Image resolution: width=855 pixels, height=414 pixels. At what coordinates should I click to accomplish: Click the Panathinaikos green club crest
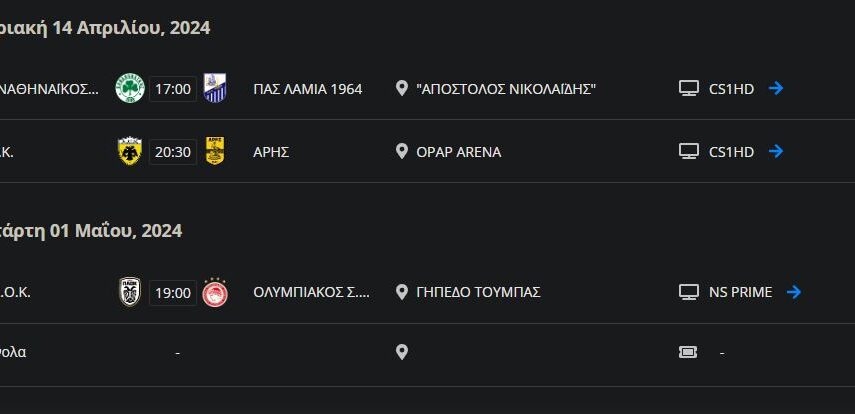click(130, 88)
